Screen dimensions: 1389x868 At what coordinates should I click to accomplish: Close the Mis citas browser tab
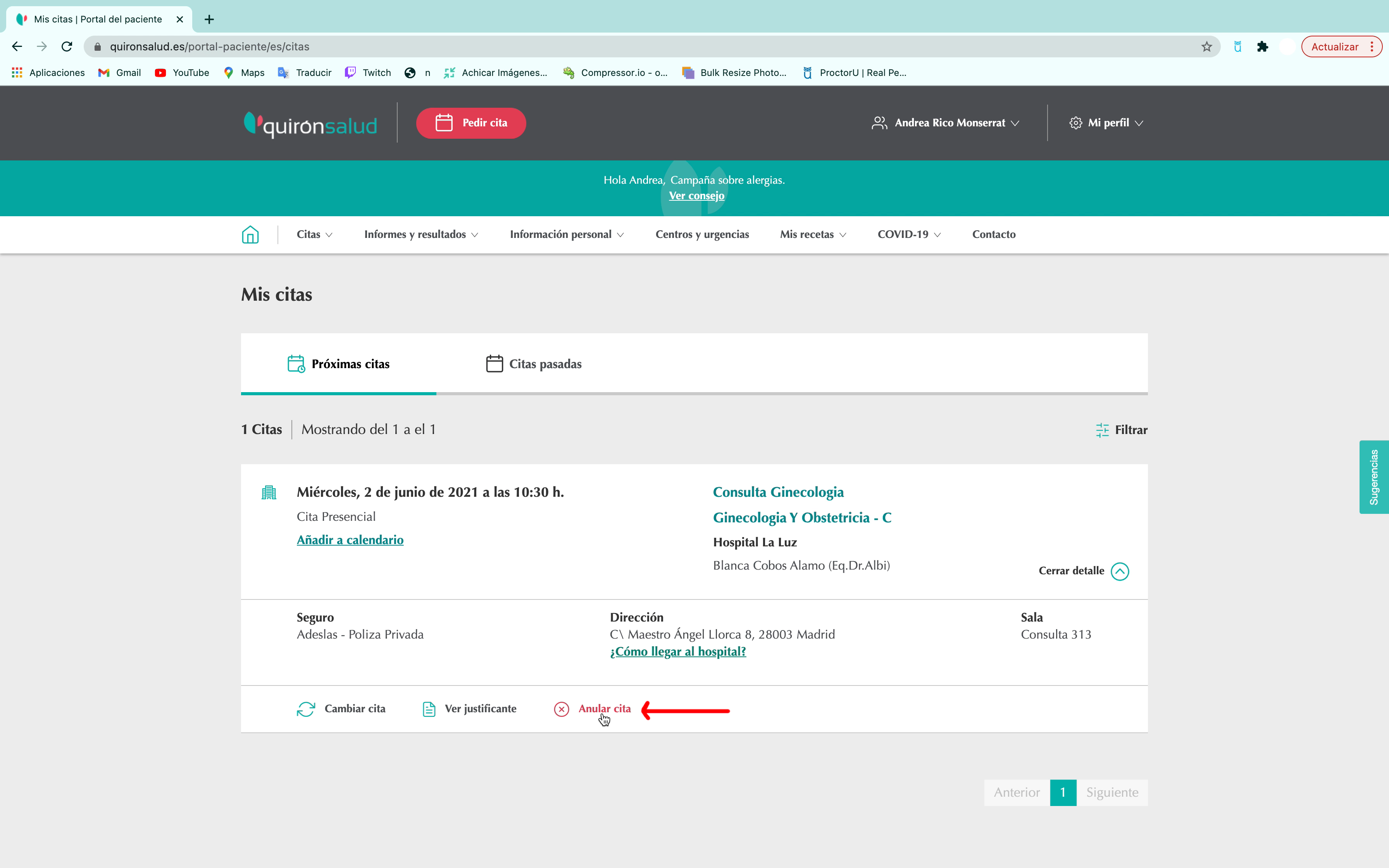180,19
